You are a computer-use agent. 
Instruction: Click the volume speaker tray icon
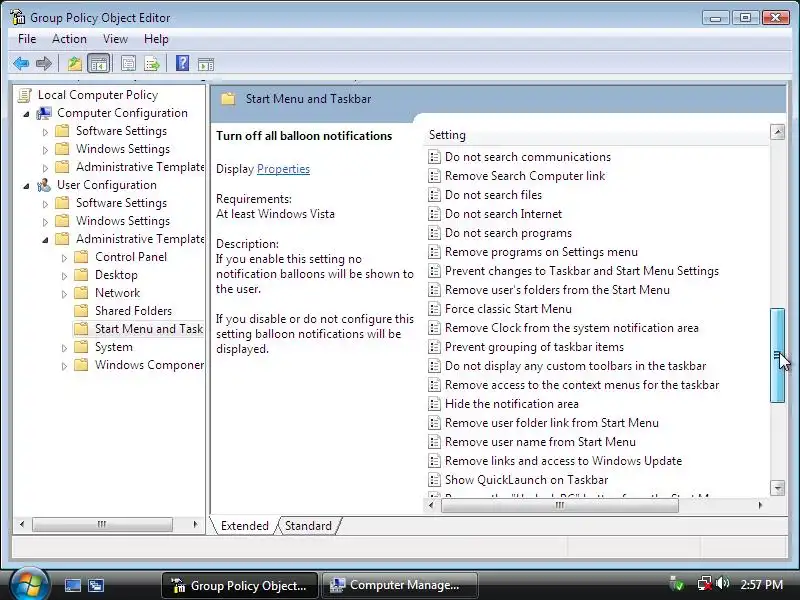722,583
